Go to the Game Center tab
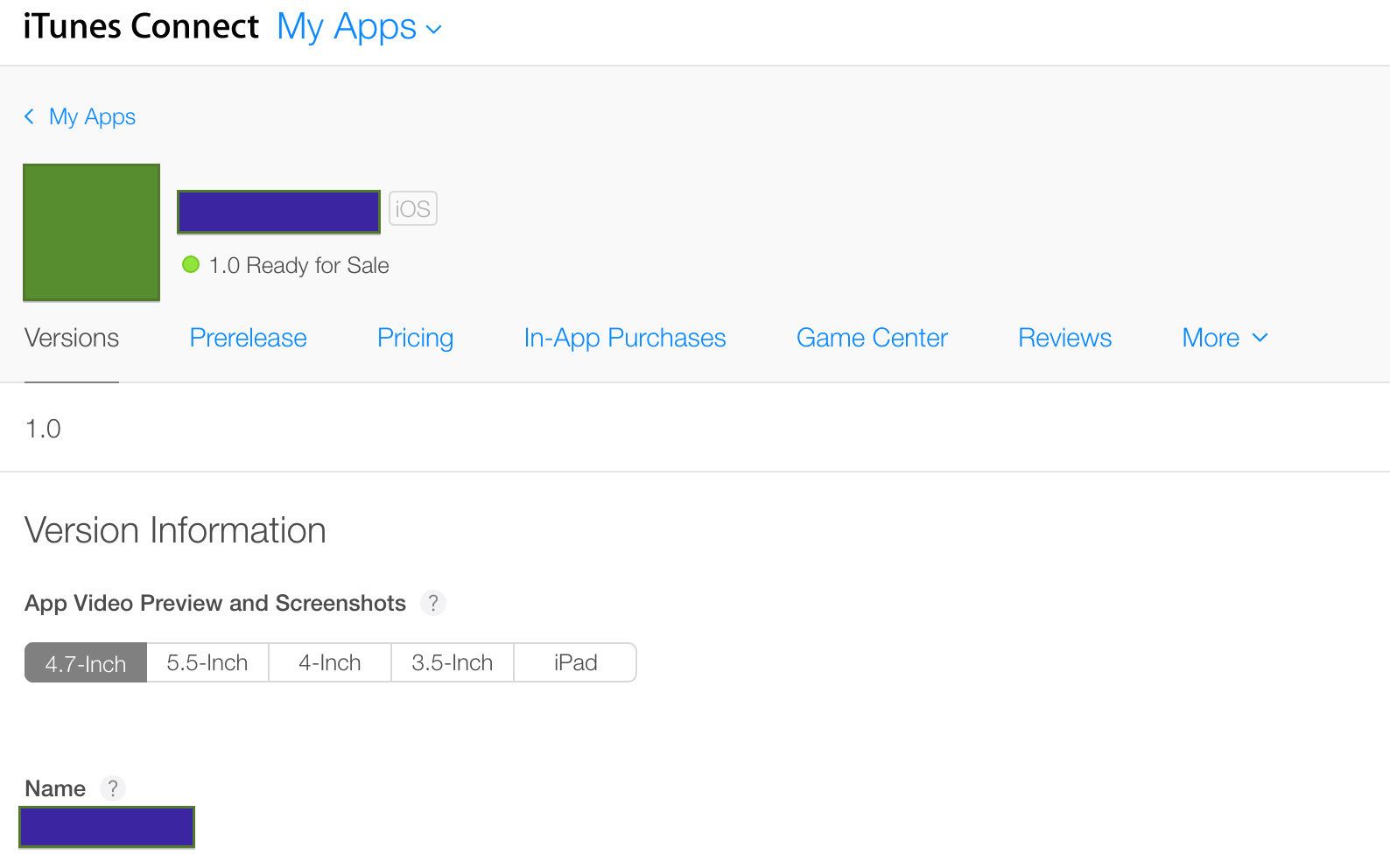The width and height of the screenshot is (1390, 868). 872,338
